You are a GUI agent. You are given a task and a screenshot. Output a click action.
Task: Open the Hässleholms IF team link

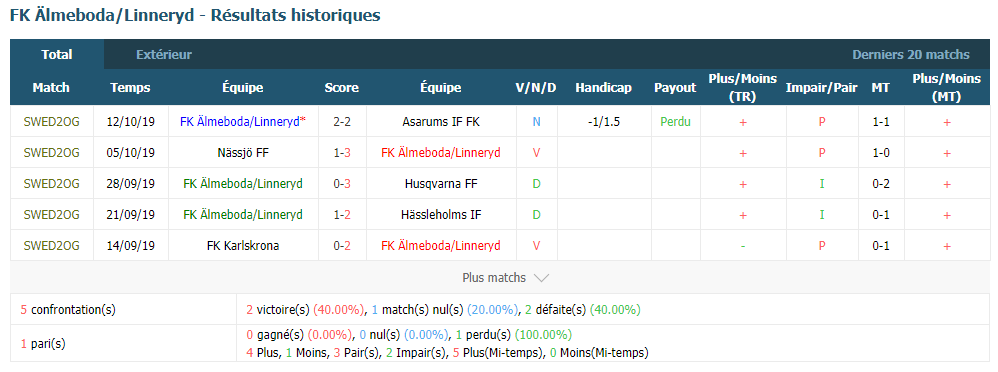[x=441, y=215]
